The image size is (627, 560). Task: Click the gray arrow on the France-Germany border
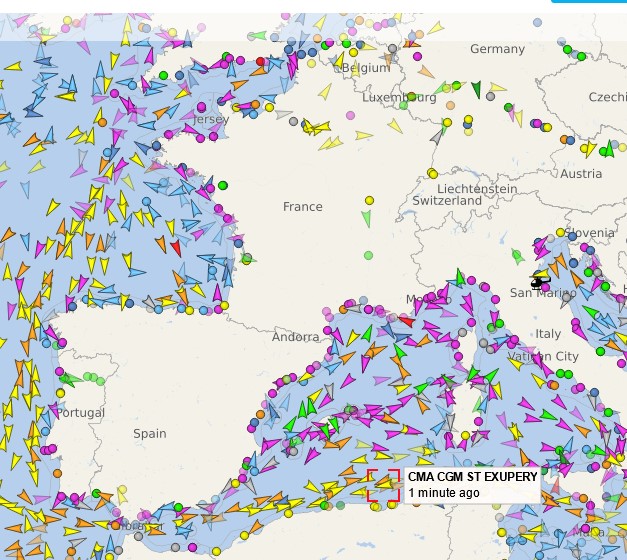click(x=437, y=136)
